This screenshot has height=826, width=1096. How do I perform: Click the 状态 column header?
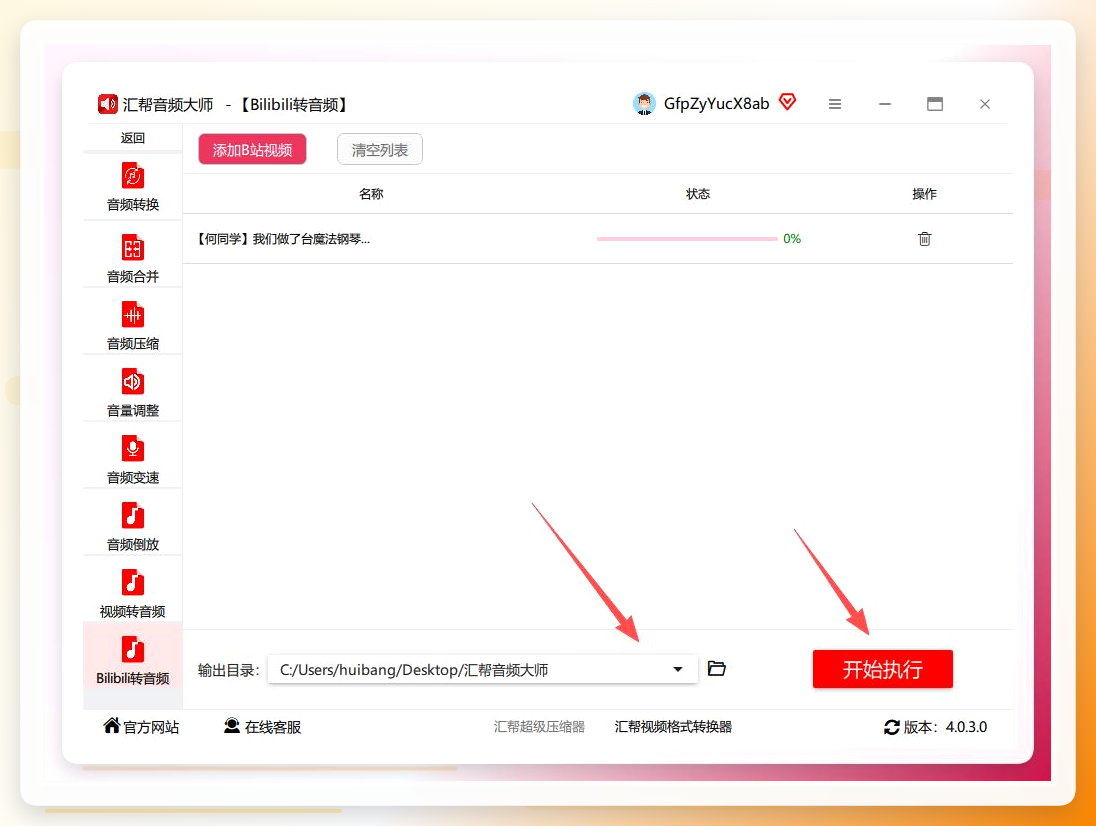pyautogui.click(x=698, y=194)
